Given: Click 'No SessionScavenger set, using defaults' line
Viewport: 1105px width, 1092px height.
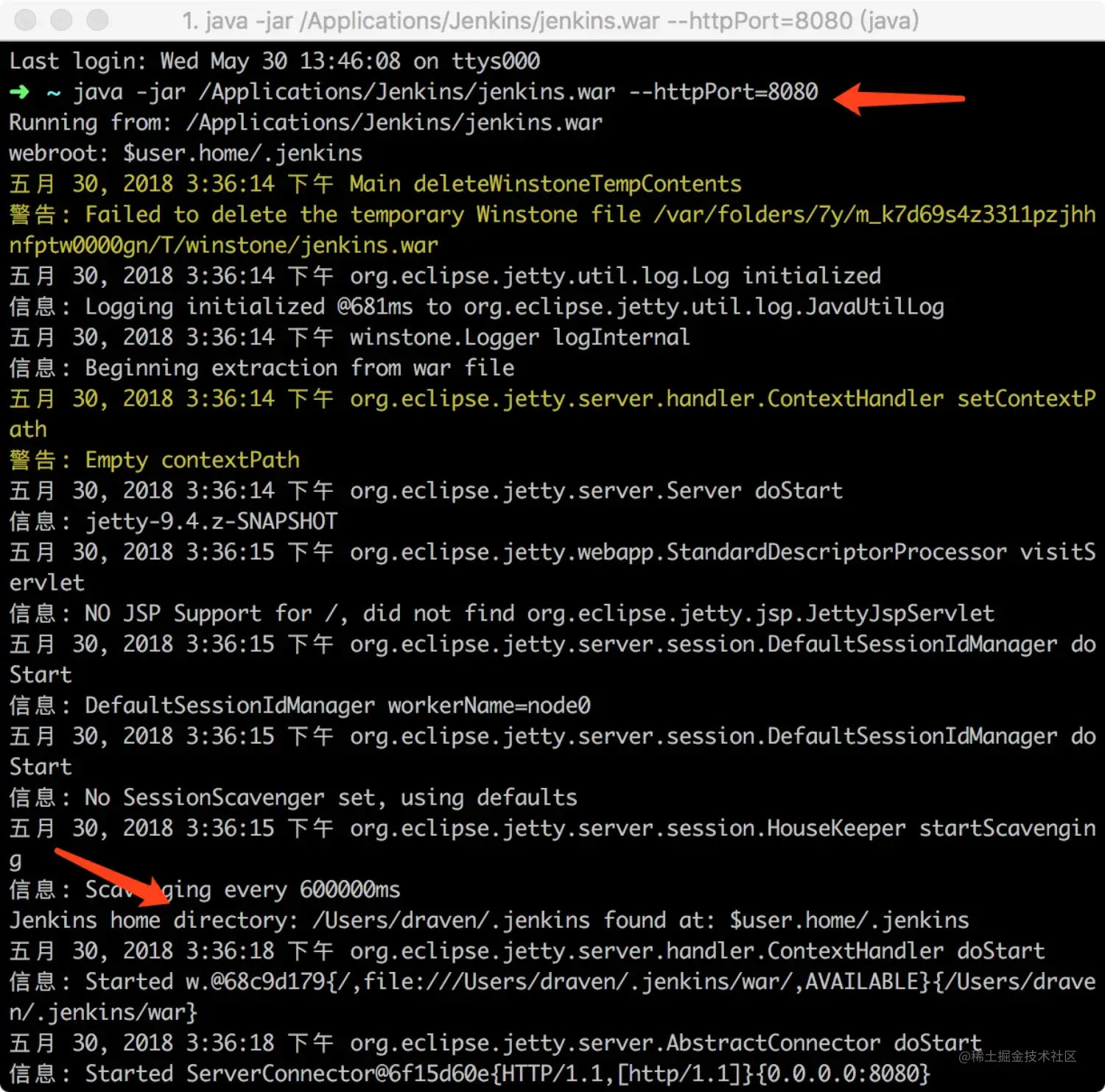Looking at the screenshot, I should click(x=293, y=797).
